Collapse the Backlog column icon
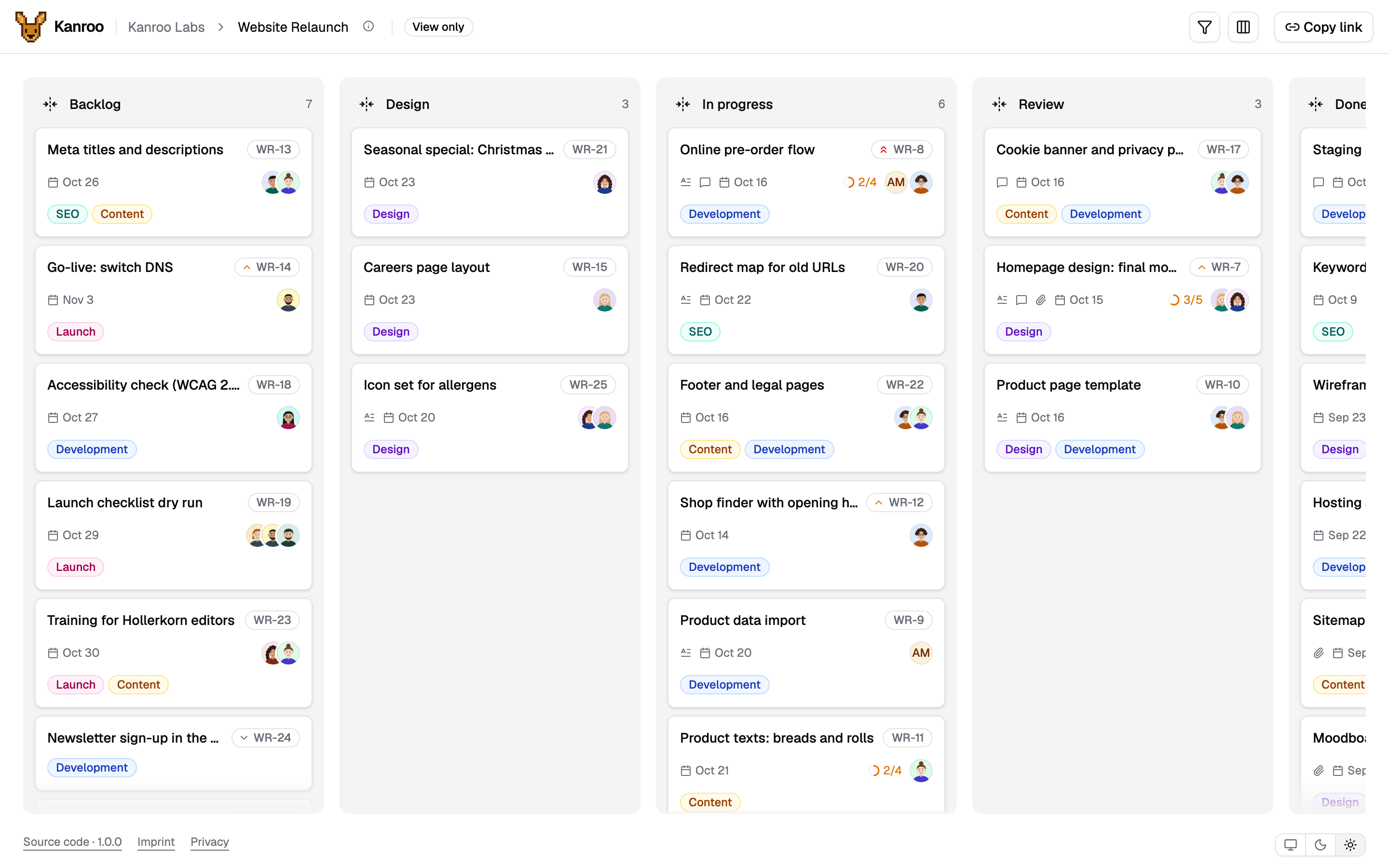Viewport: 1389px width, 868px height. (51, 104)
